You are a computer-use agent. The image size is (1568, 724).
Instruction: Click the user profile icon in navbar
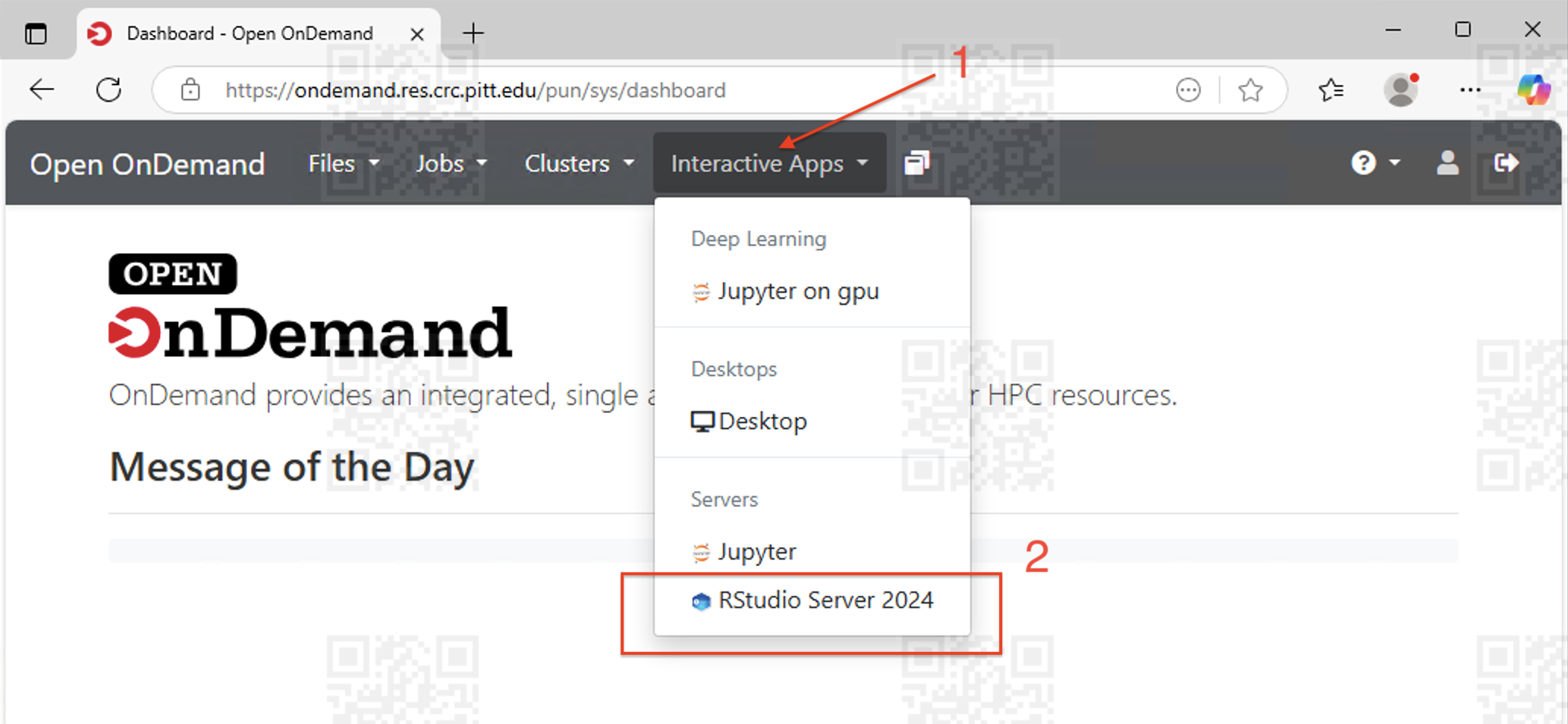pos(1447,163)
